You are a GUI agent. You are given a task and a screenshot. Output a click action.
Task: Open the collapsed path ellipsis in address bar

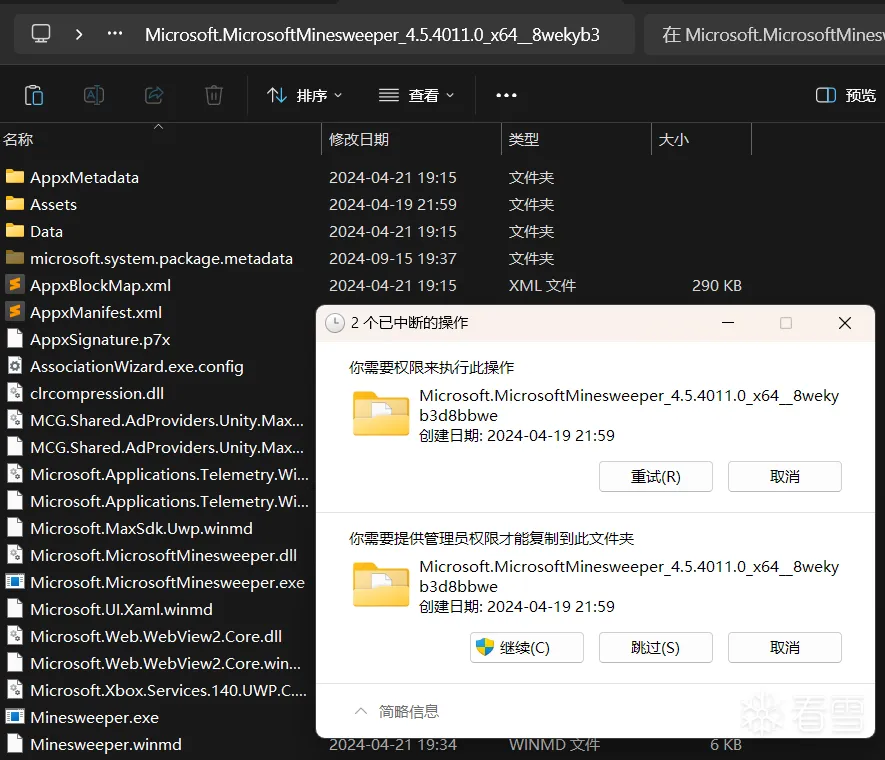[115, 34]
